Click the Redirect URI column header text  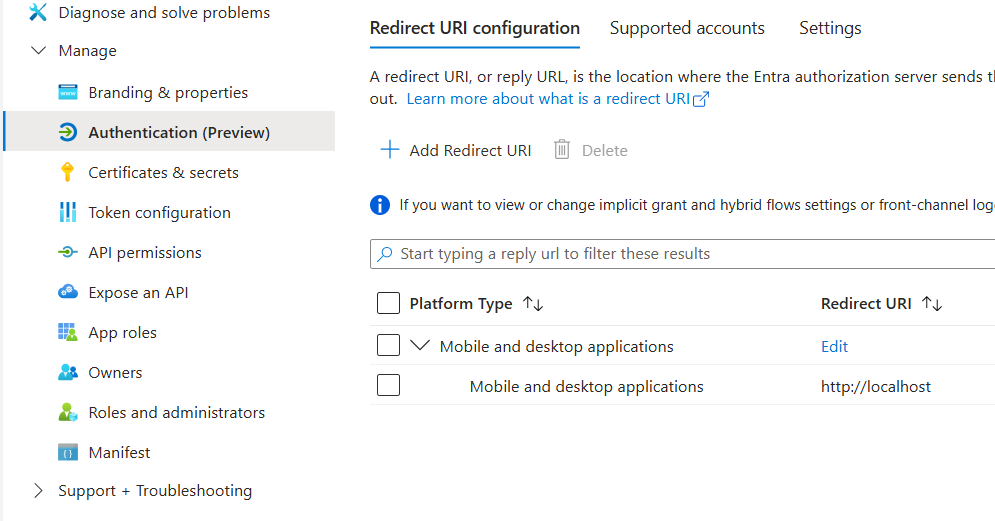click(x=866, y=304)
